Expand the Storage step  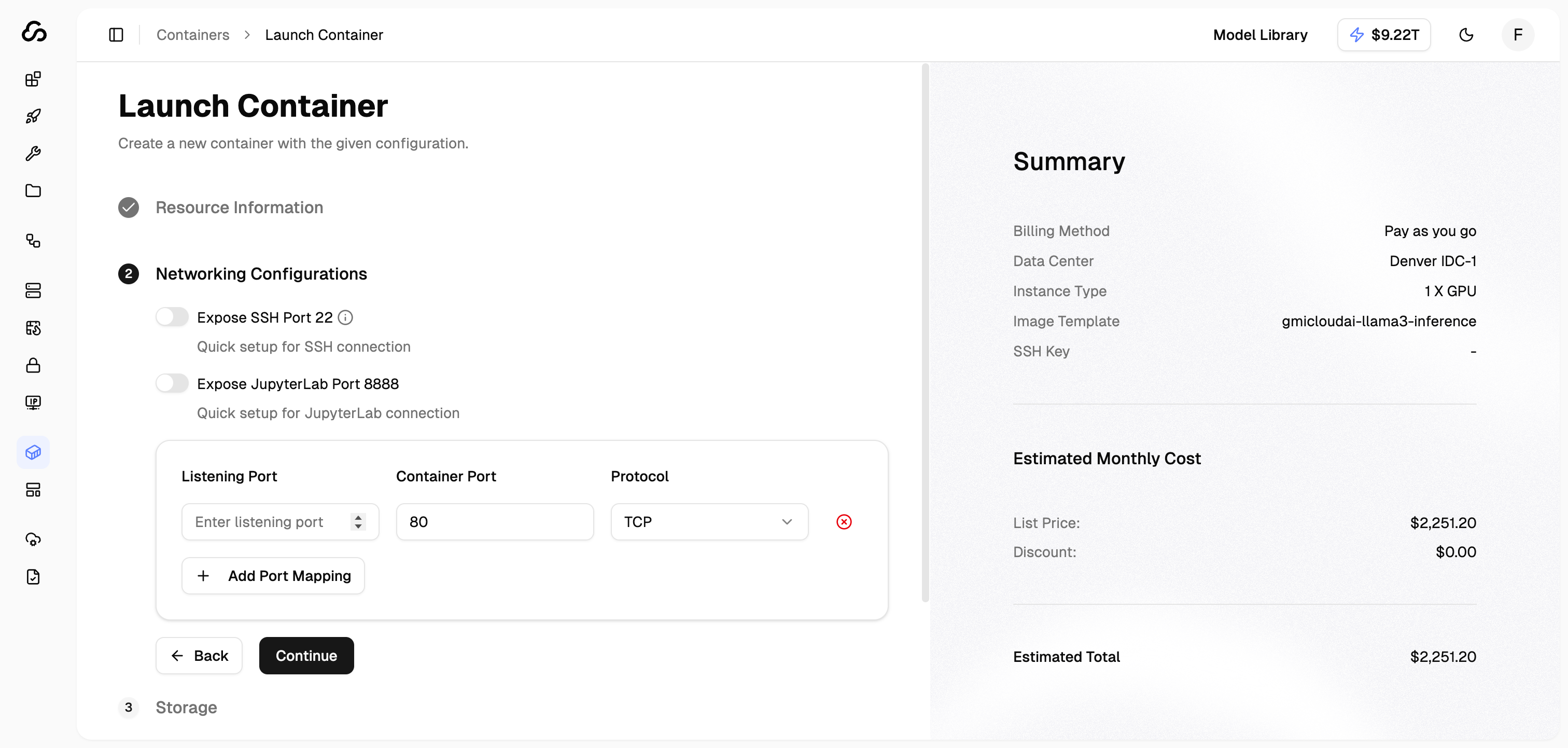click(186, 707)
